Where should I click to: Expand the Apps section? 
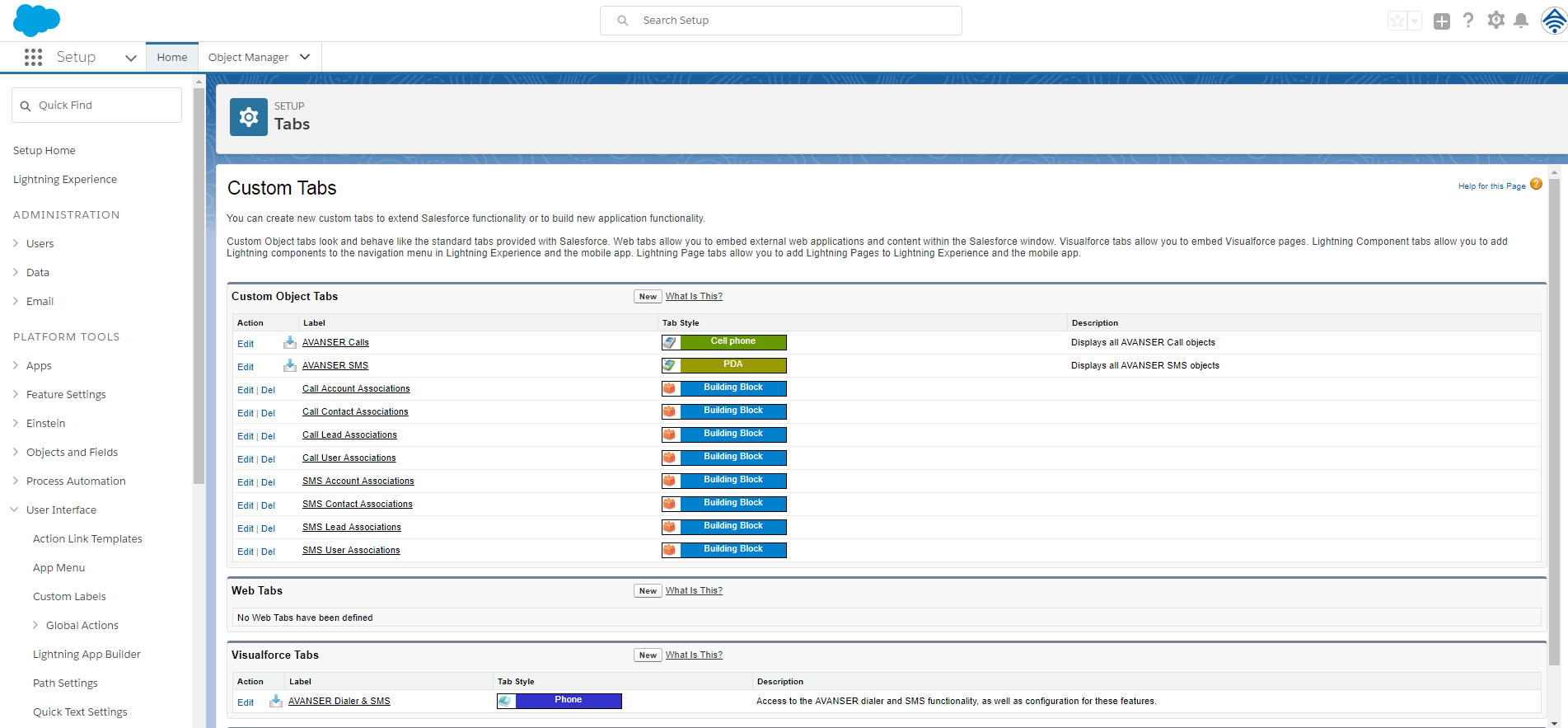click(x=16, y=365)
